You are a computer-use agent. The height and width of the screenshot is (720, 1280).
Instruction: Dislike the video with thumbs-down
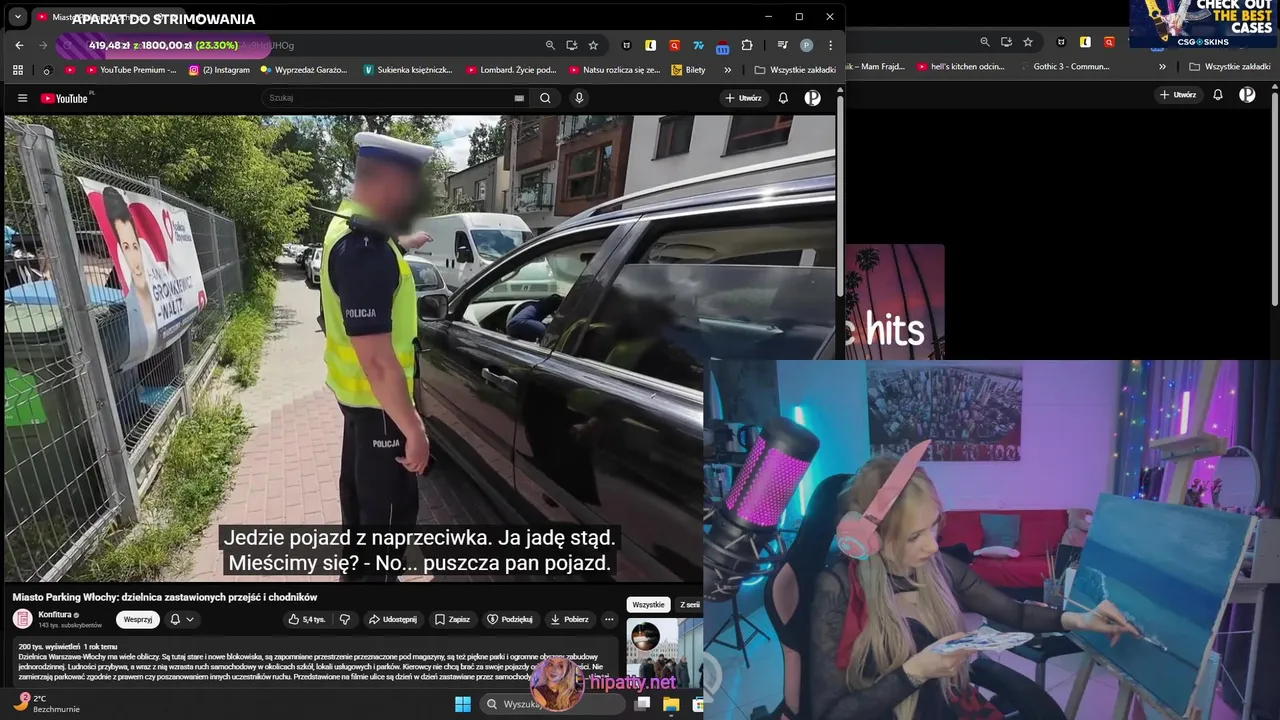[345, 619]
